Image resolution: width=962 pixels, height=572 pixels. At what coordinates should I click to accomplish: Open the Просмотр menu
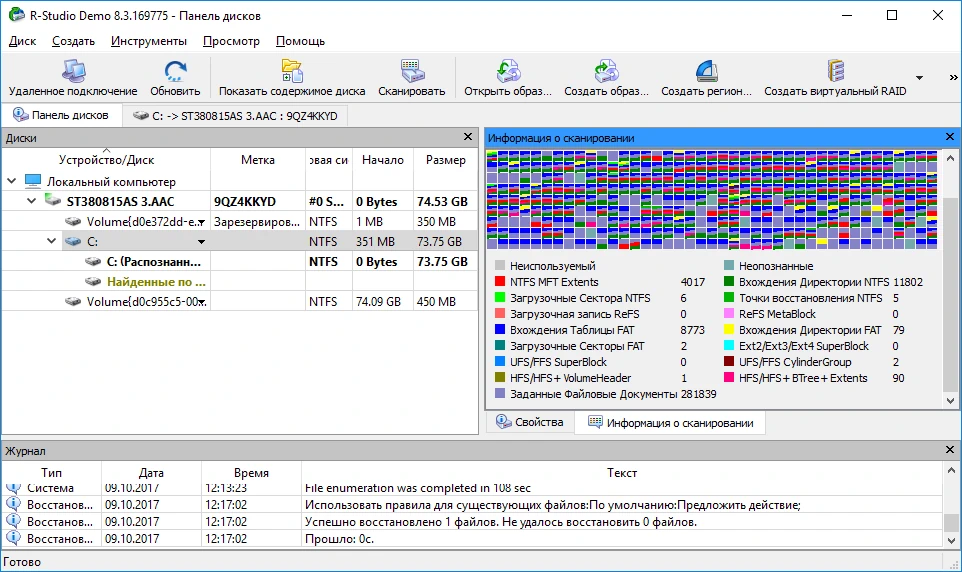pos(231,41)
